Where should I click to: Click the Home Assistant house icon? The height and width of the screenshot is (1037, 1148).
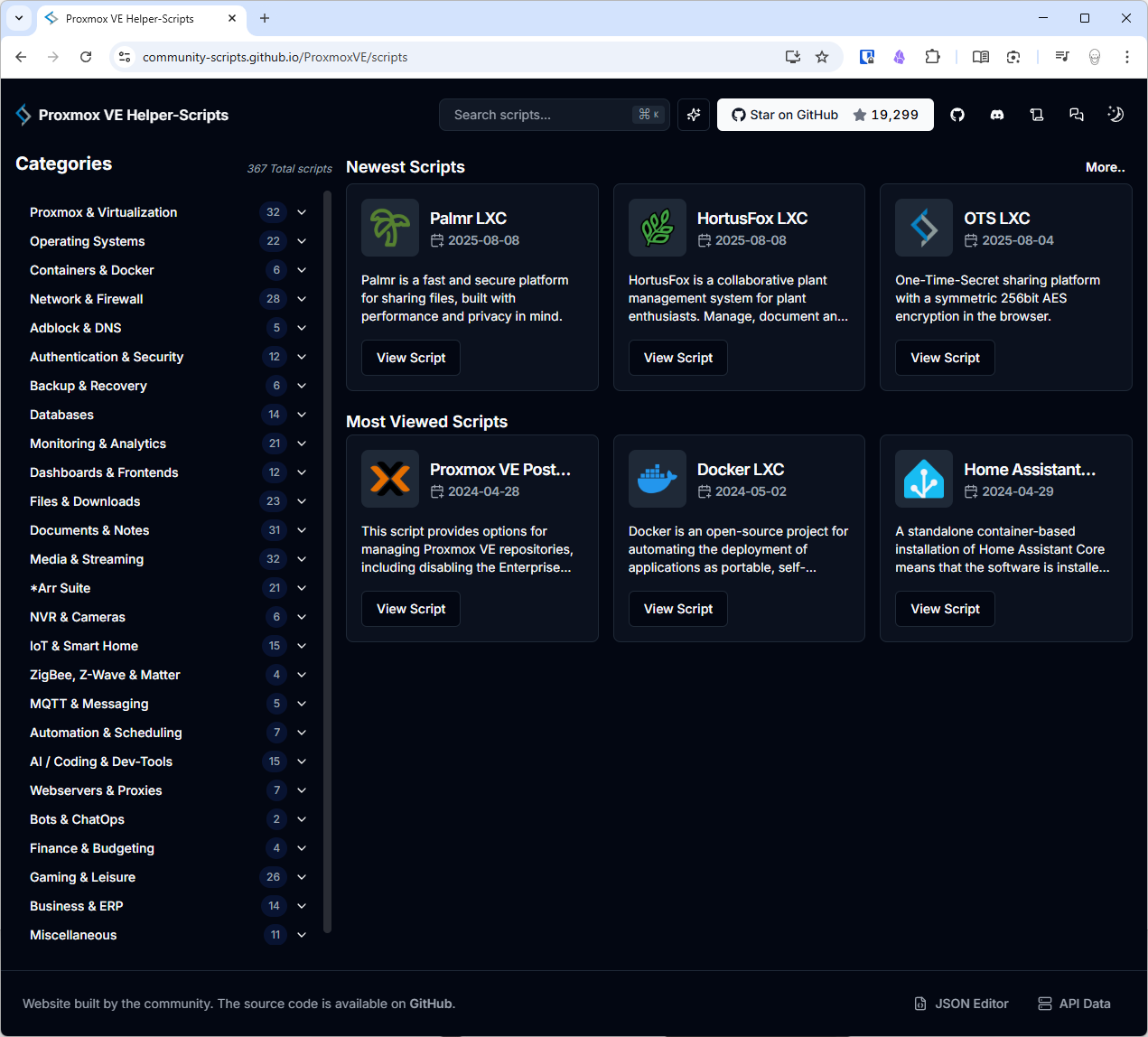click(x=924, y=479)
